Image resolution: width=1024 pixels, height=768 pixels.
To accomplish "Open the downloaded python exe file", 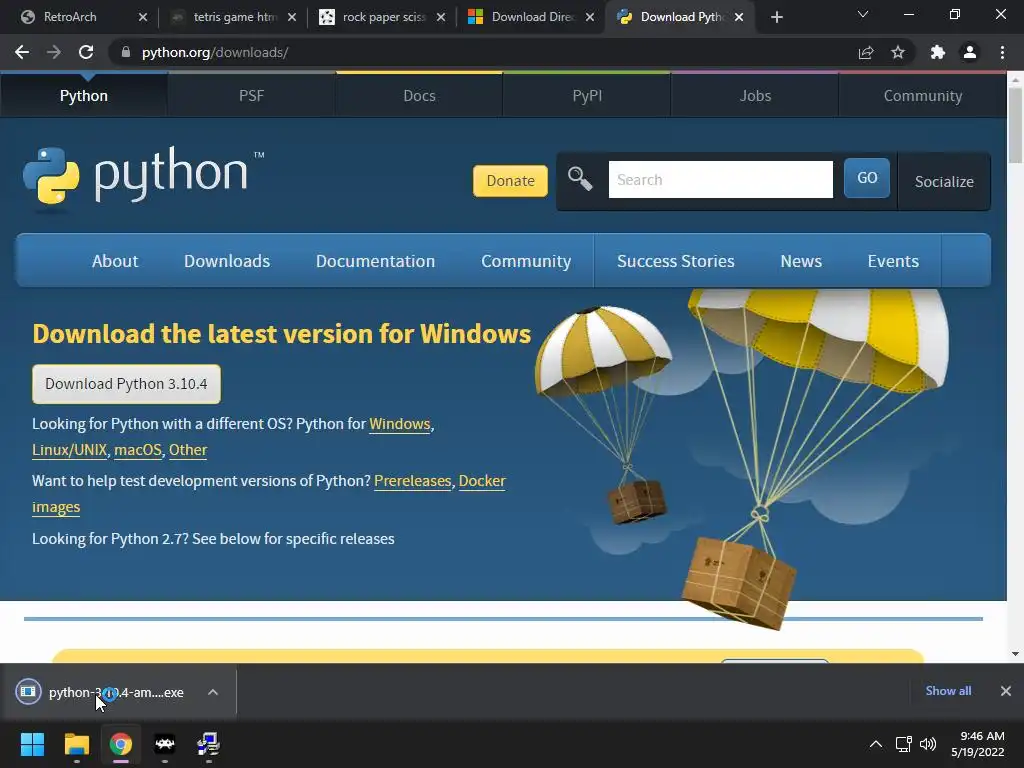I will (x=116, y=692).
